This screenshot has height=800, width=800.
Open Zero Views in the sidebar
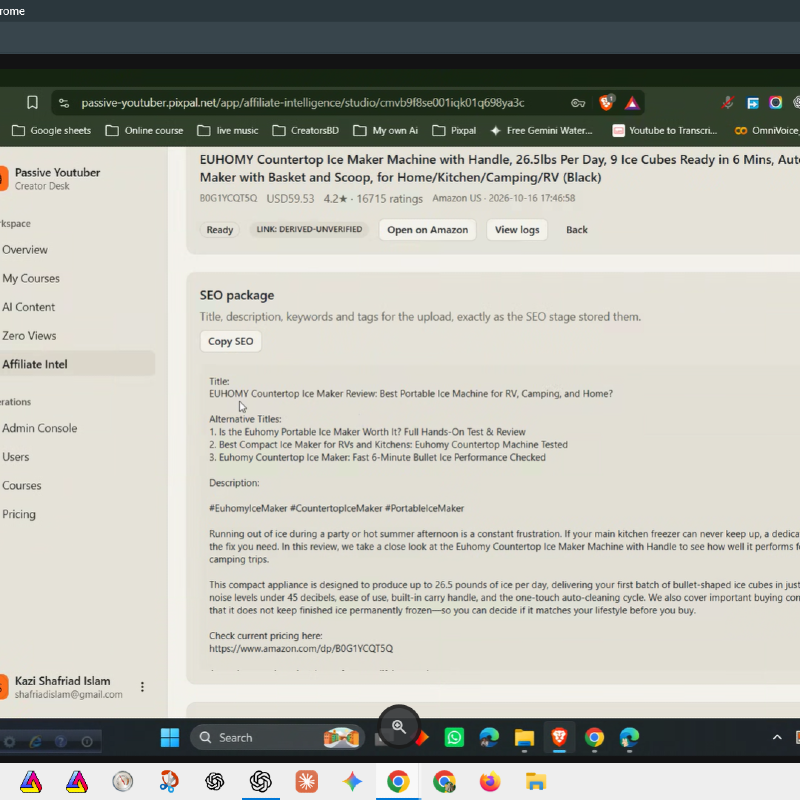[x=29, y=335]
